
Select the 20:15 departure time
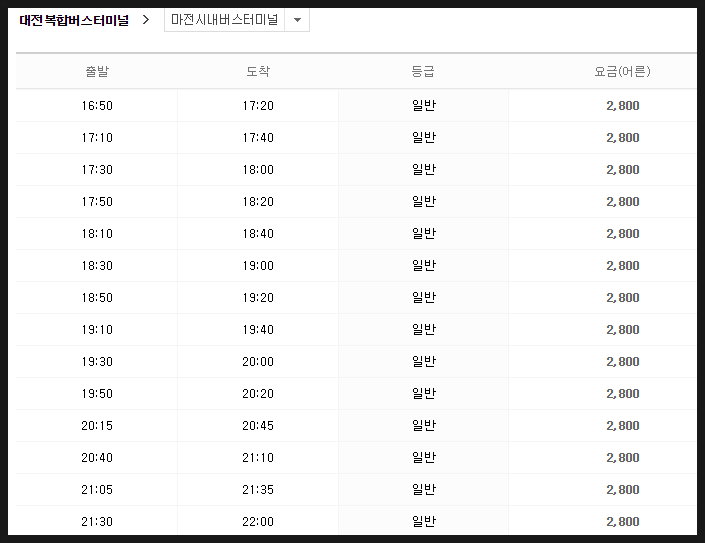(97, 426)
